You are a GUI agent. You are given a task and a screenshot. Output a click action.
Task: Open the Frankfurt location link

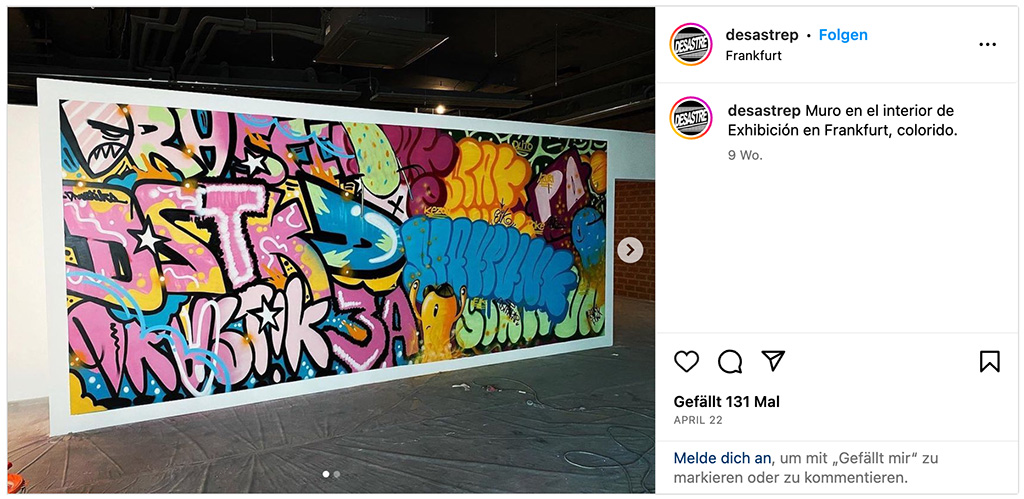point(754,56)
